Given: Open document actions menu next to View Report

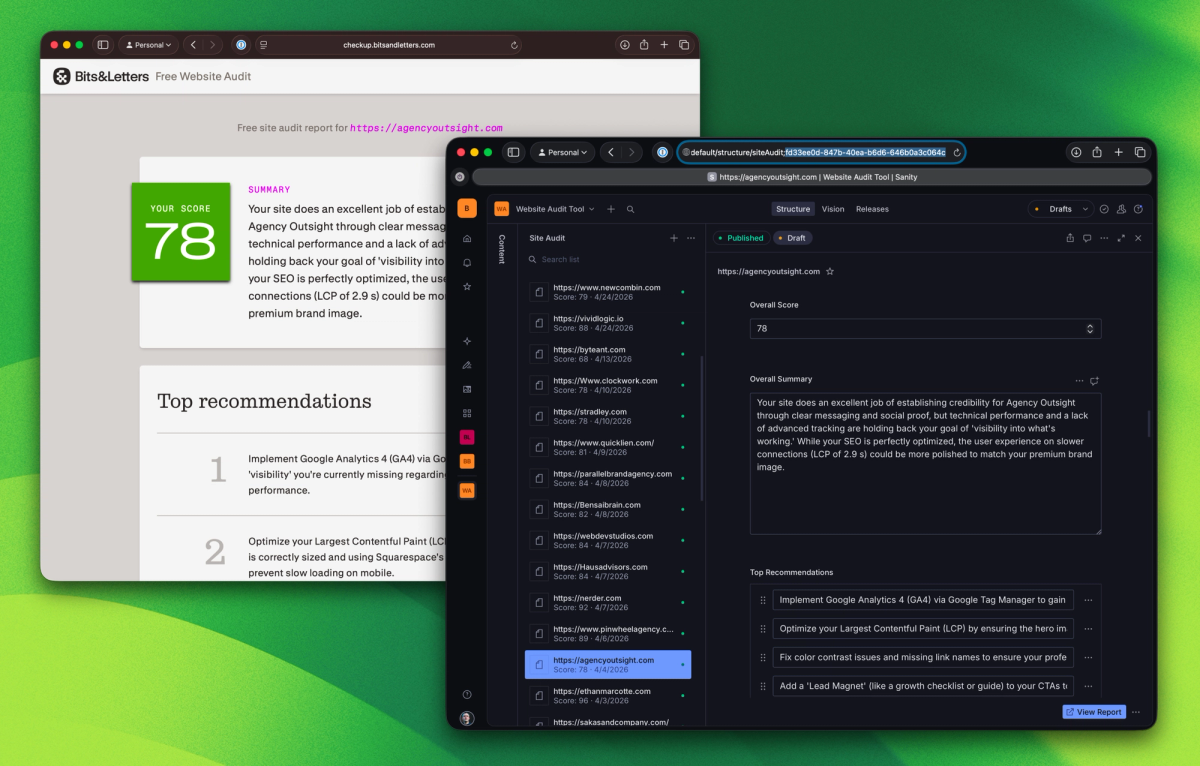Looking at the screenshot, I should pos(1136,712).
